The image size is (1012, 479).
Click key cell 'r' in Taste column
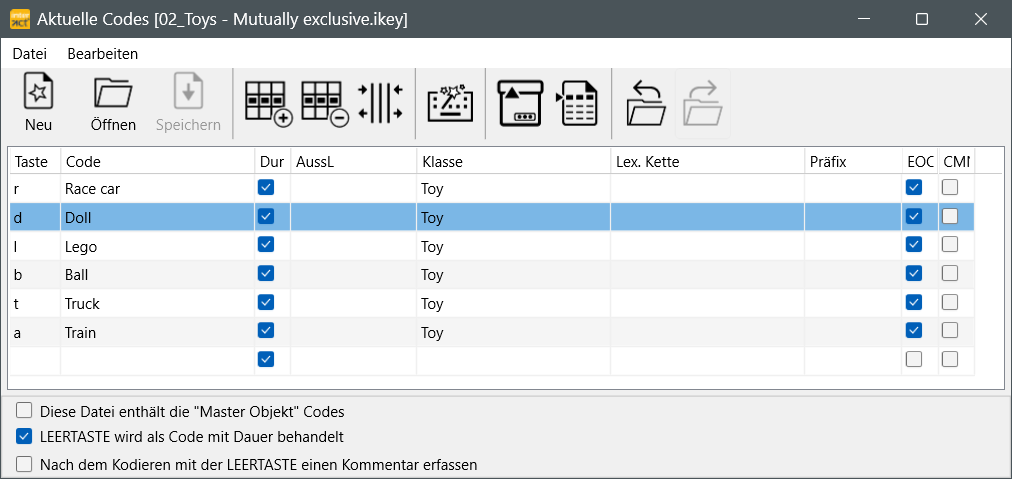point(35,189)
